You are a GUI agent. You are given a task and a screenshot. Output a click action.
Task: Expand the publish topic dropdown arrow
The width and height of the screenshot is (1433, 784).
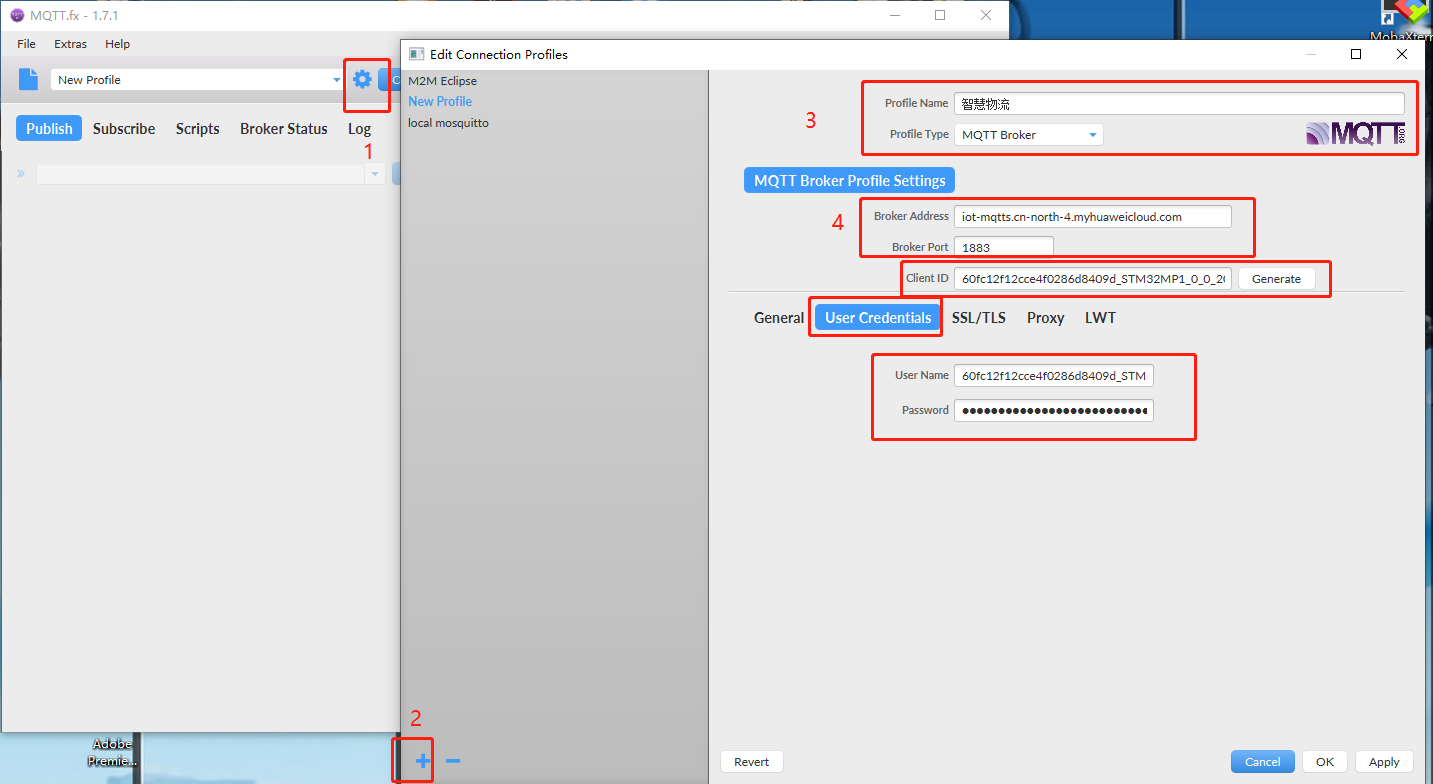click(x=375, y=174)
